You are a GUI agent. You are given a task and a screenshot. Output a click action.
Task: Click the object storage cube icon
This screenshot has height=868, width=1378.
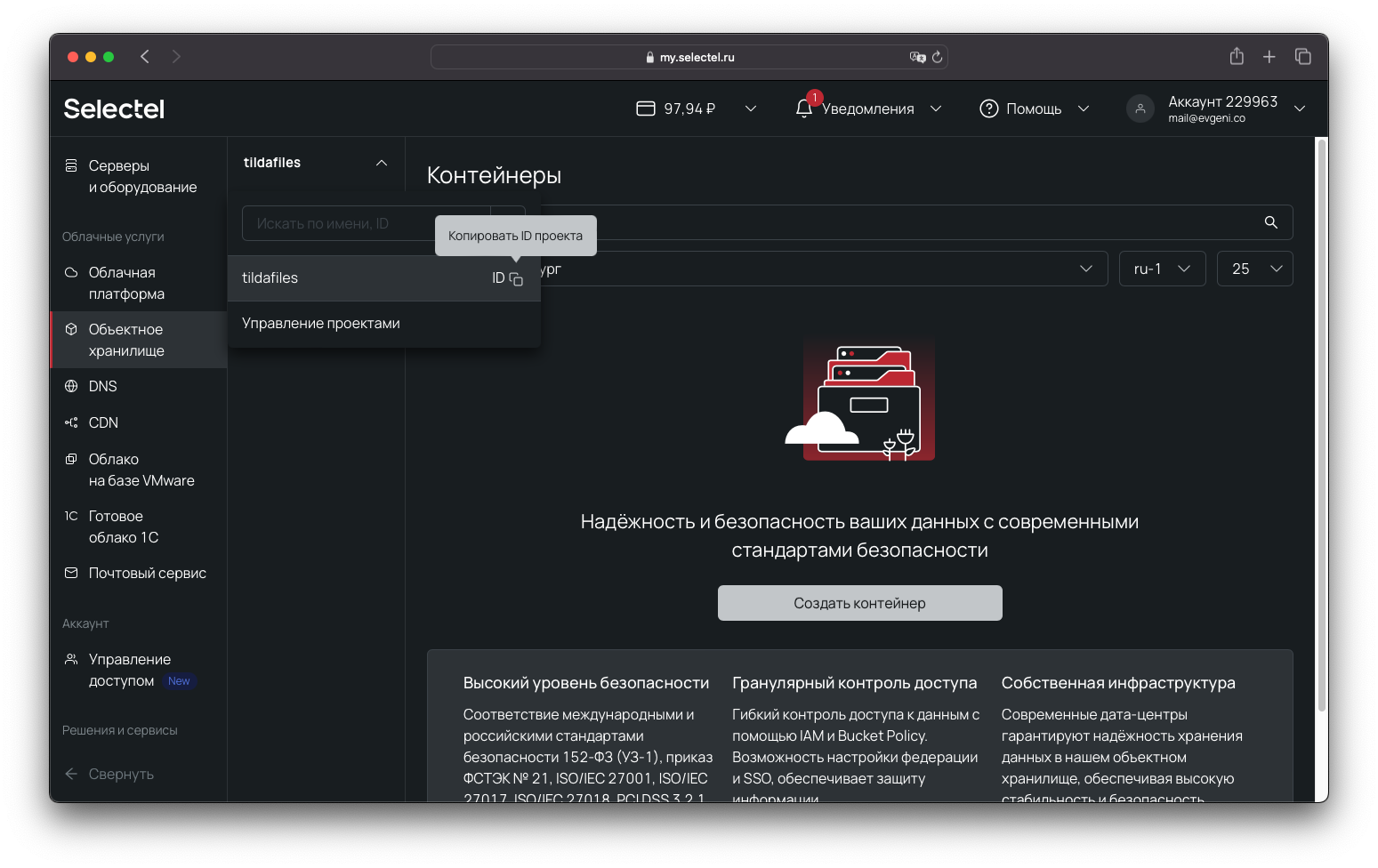(71, 329)
